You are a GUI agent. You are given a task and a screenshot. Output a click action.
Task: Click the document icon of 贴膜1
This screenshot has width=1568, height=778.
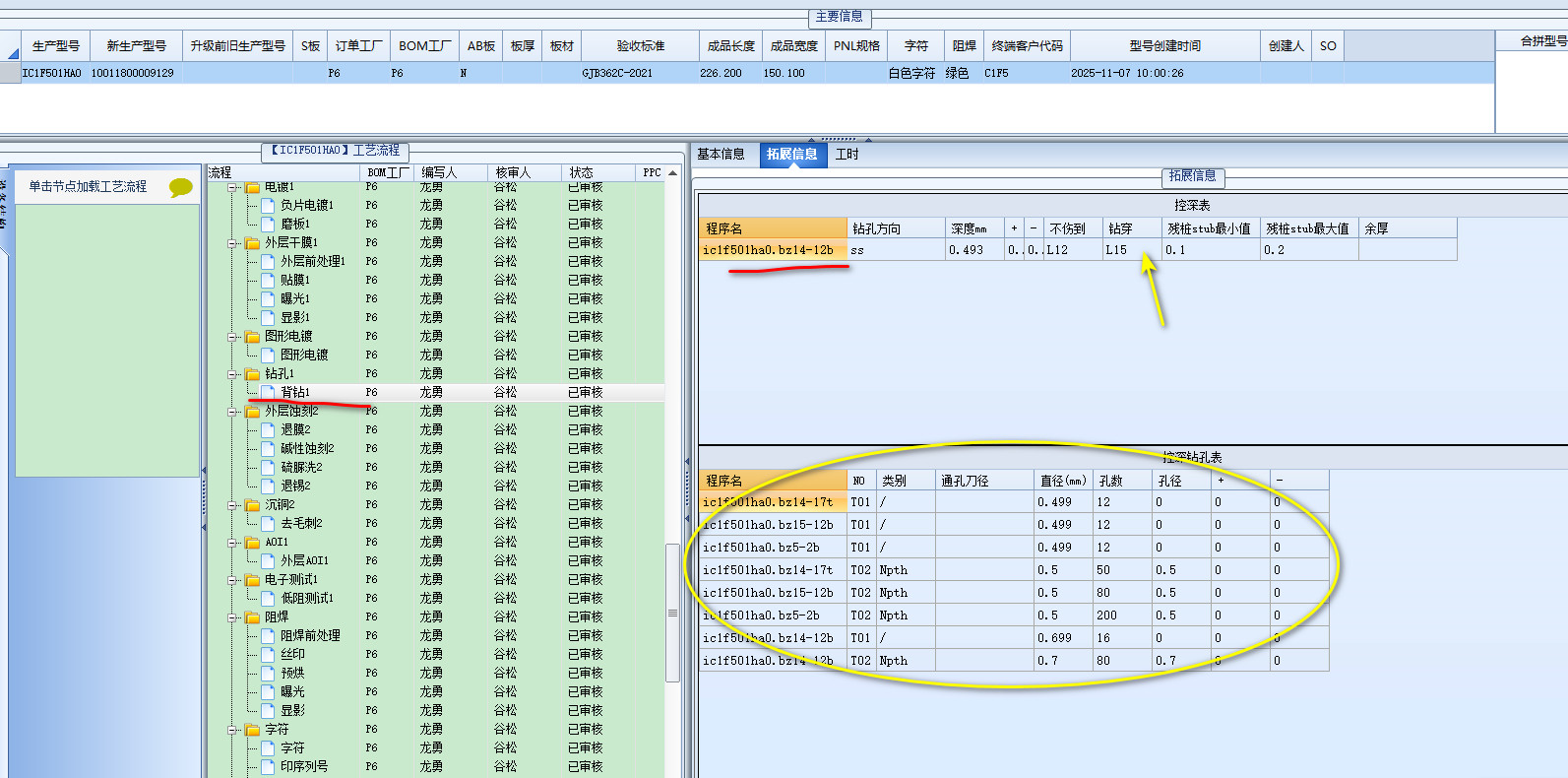268,280
